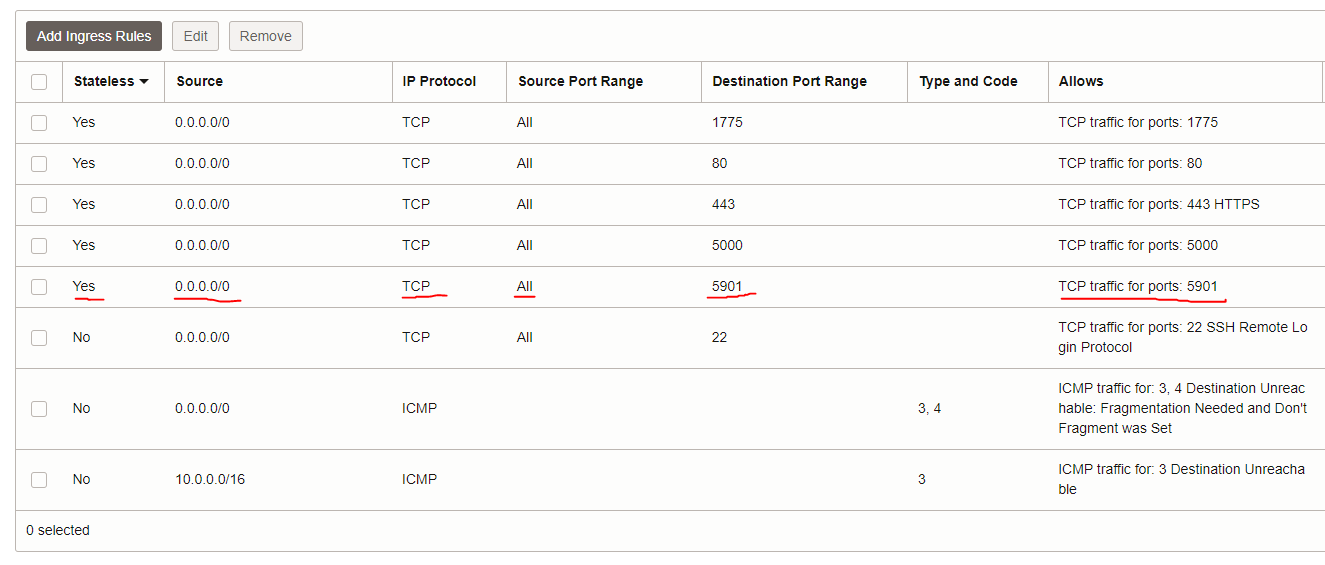Click the Type and Code column header
Screen dimensions: 1325x565
click(x=968, y=82)
